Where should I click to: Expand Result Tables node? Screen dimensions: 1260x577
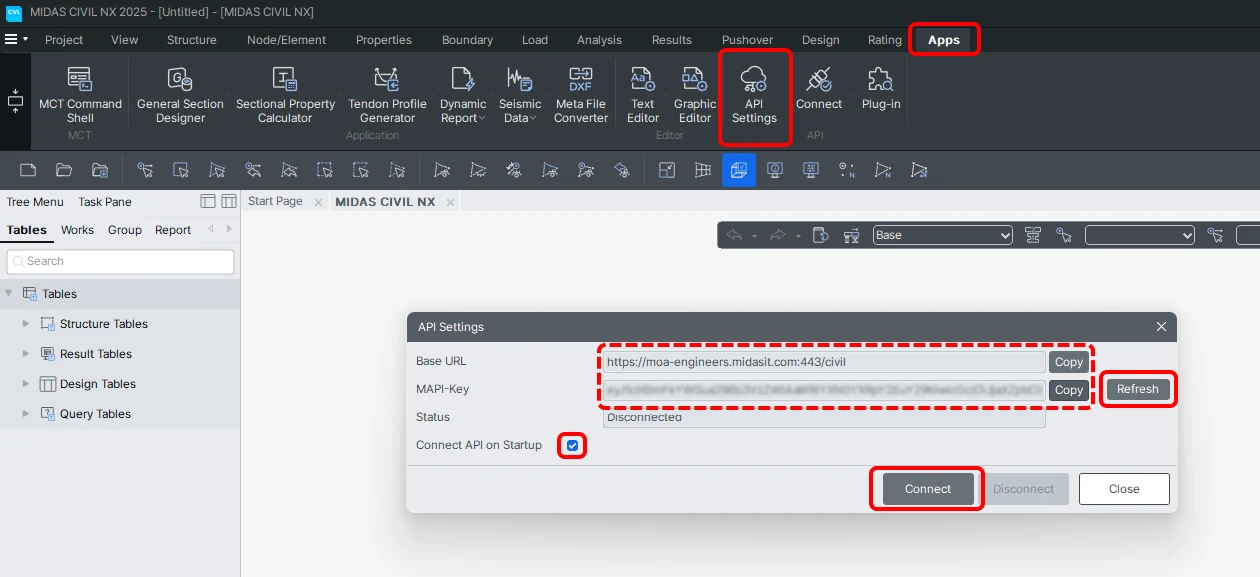click(26, 353)
